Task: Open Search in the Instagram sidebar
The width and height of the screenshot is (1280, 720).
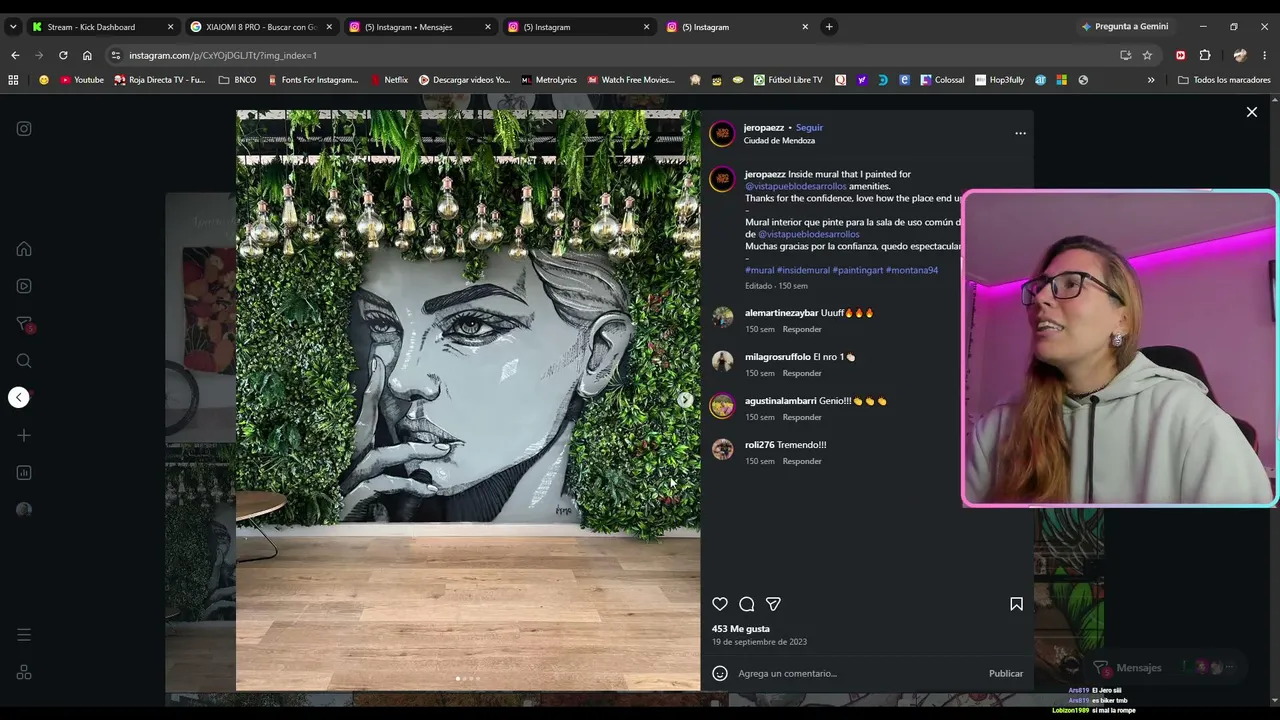Action: [x=24, y=361]
